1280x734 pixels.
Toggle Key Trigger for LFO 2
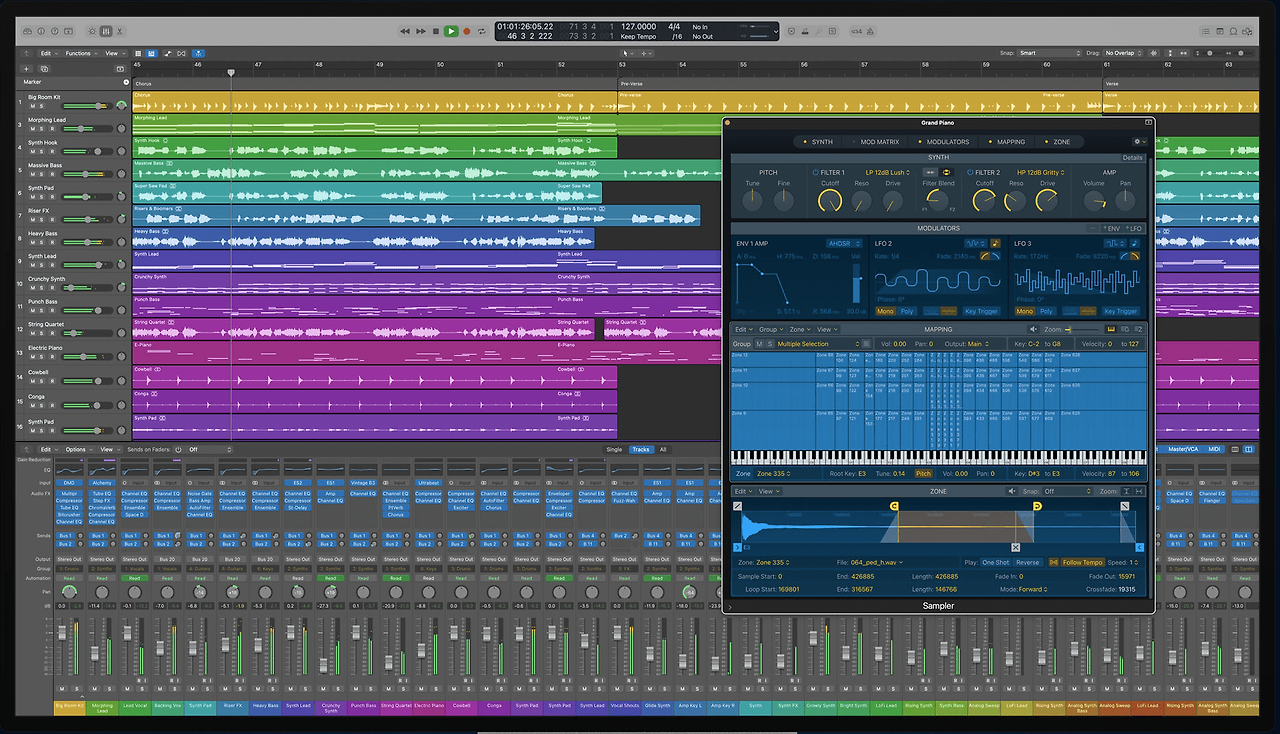(x=981, y=311)
